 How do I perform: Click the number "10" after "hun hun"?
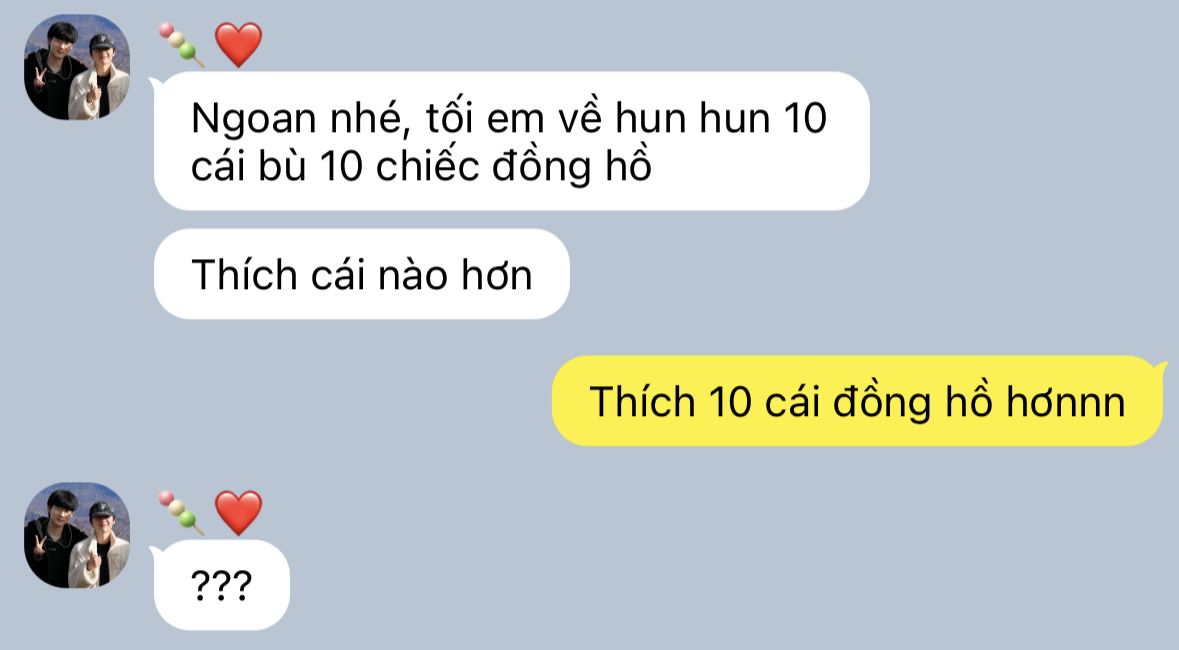tap(805, 118)
